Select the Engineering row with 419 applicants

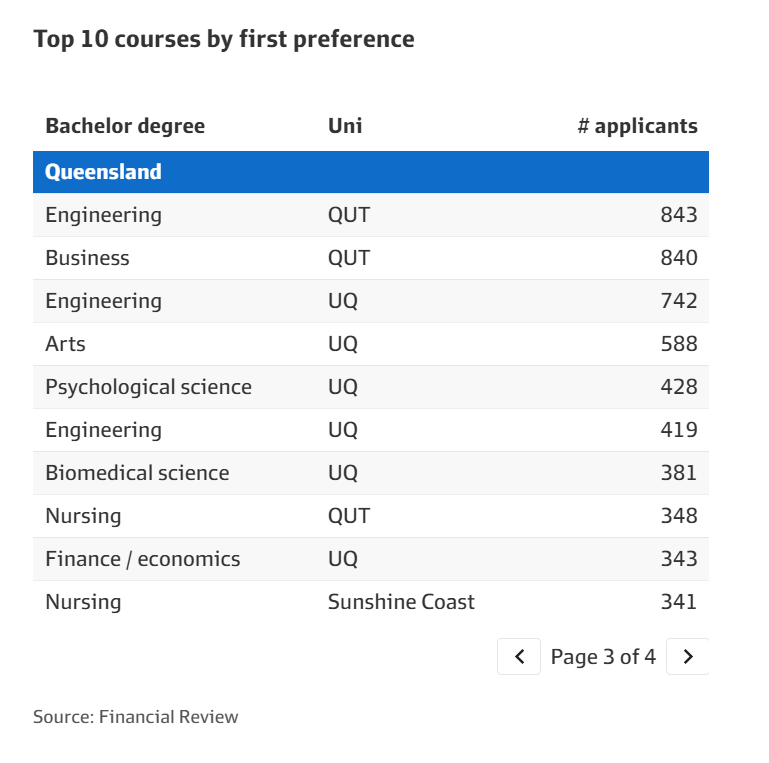coord(370,430)
